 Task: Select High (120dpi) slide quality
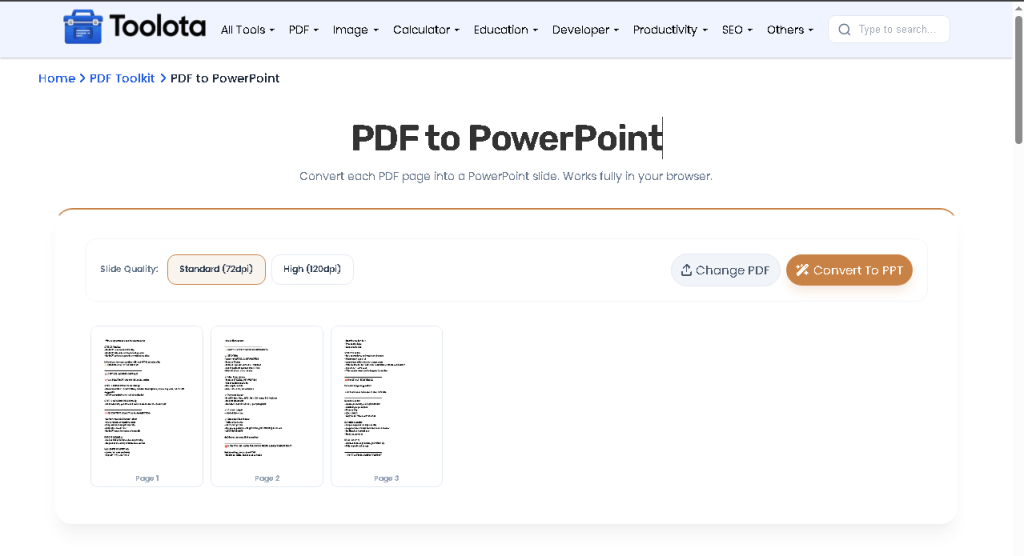[312, 269]
